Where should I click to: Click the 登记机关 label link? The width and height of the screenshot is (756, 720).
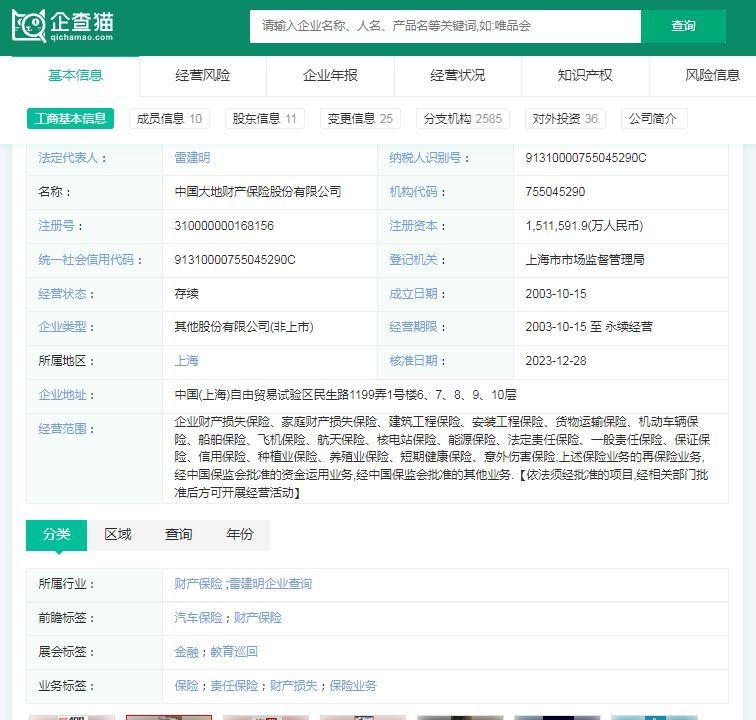tap(413, 260)
